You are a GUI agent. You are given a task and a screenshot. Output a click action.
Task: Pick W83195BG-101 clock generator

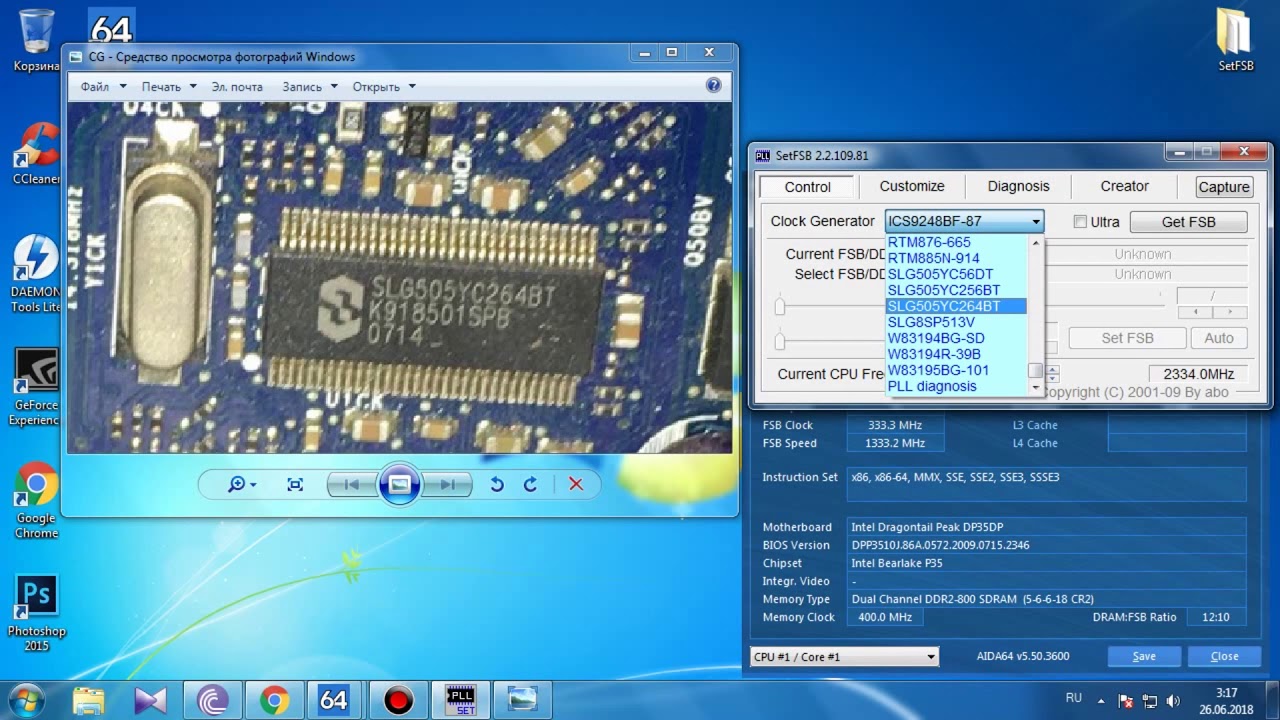click(957, 370)
